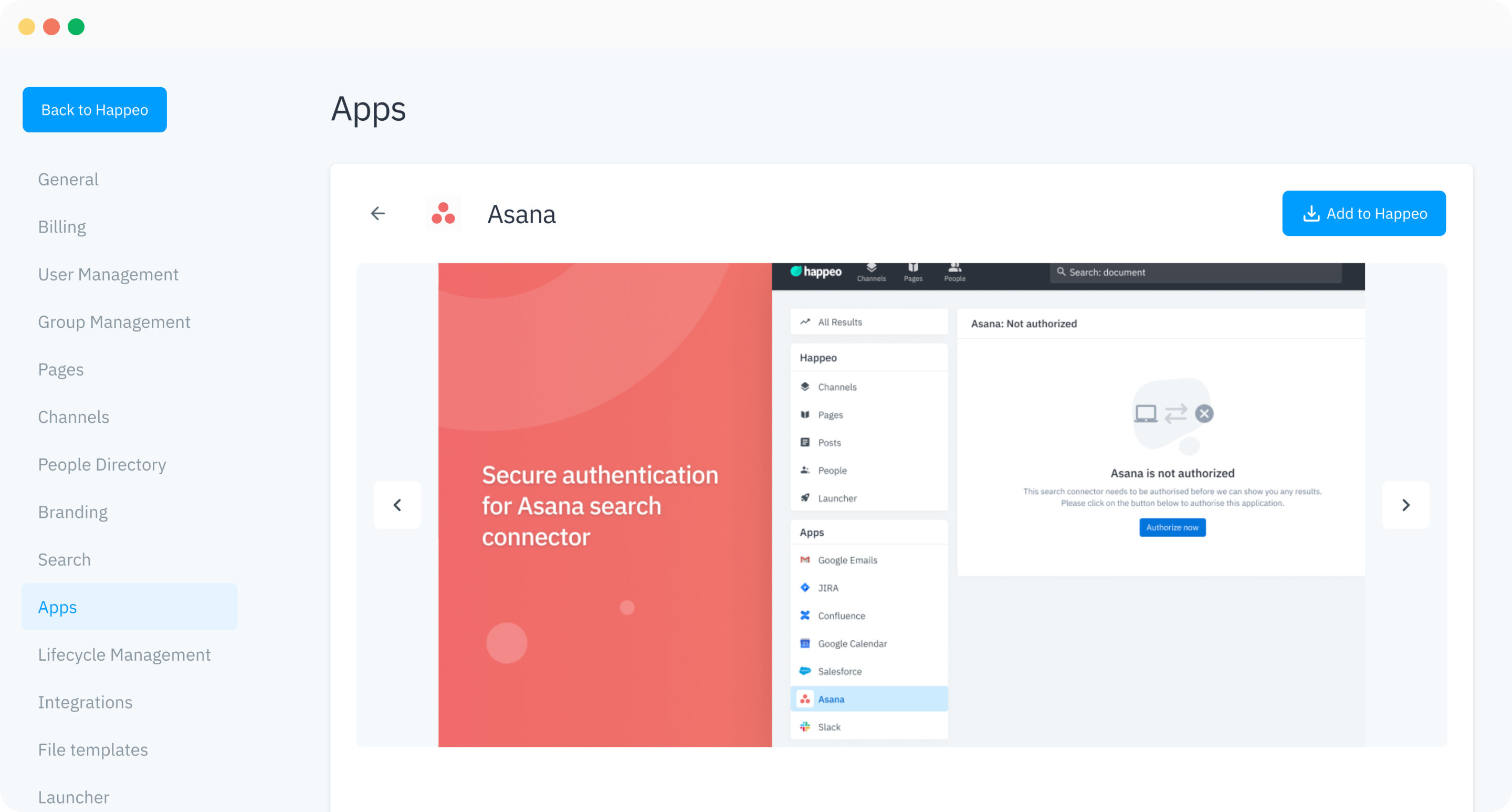Screen dimensions: 1512x812
Task: Open Launcher settings in sidebar
Action: [73, 797]
